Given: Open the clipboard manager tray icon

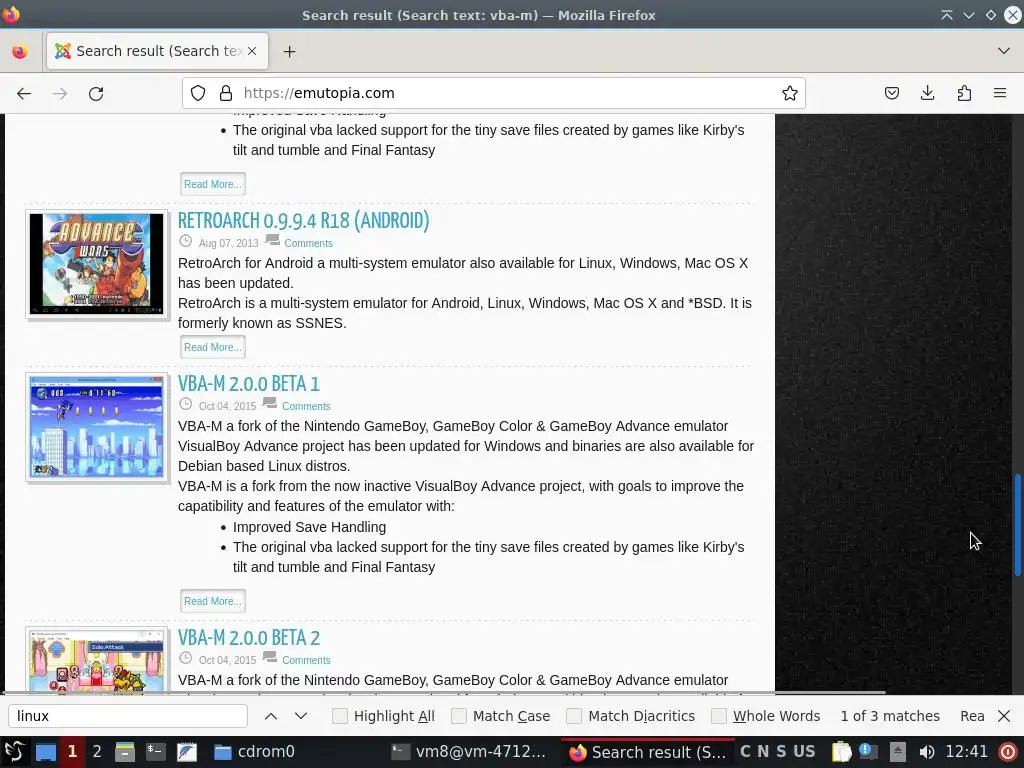Looking at the screenshot, I should [842, 752].
